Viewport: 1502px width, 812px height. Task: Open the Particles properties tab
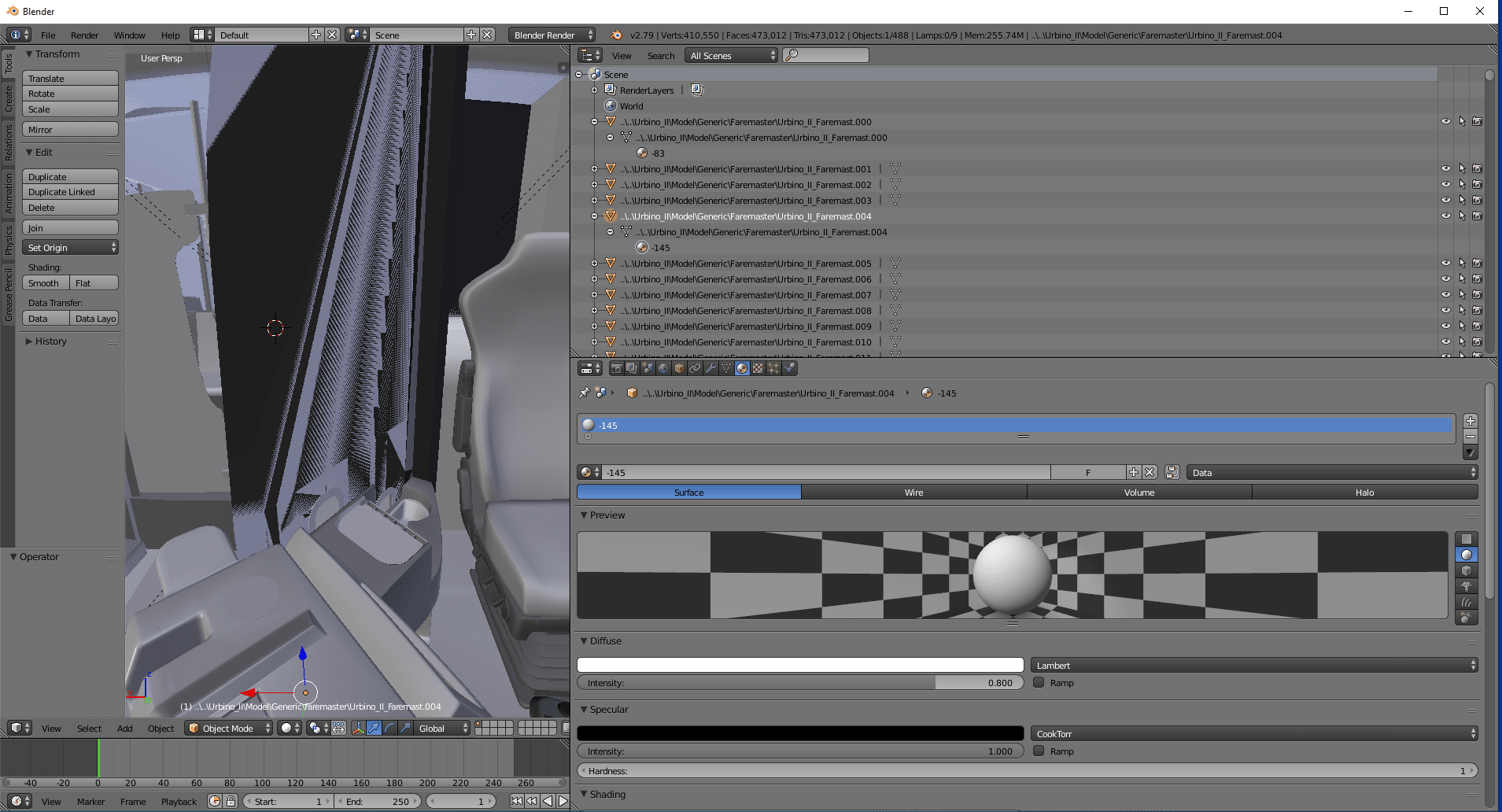(773, 368)
